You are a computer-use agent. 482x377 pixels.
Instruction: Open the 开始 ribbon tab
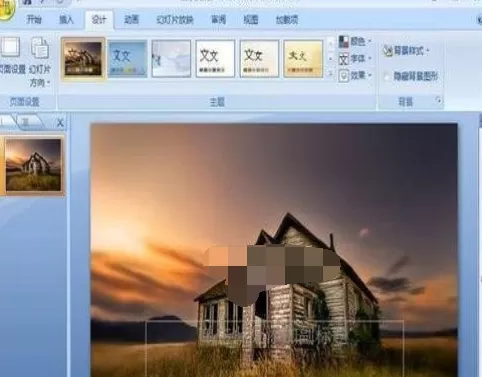tap(34, 20)
